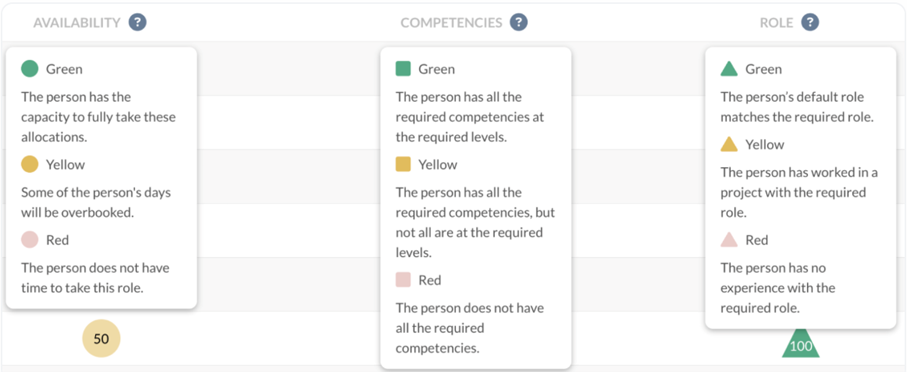The width and height of the screenshot is (907, 372).
Task: Click the Role help question mark icon
Action: (810, 23)
